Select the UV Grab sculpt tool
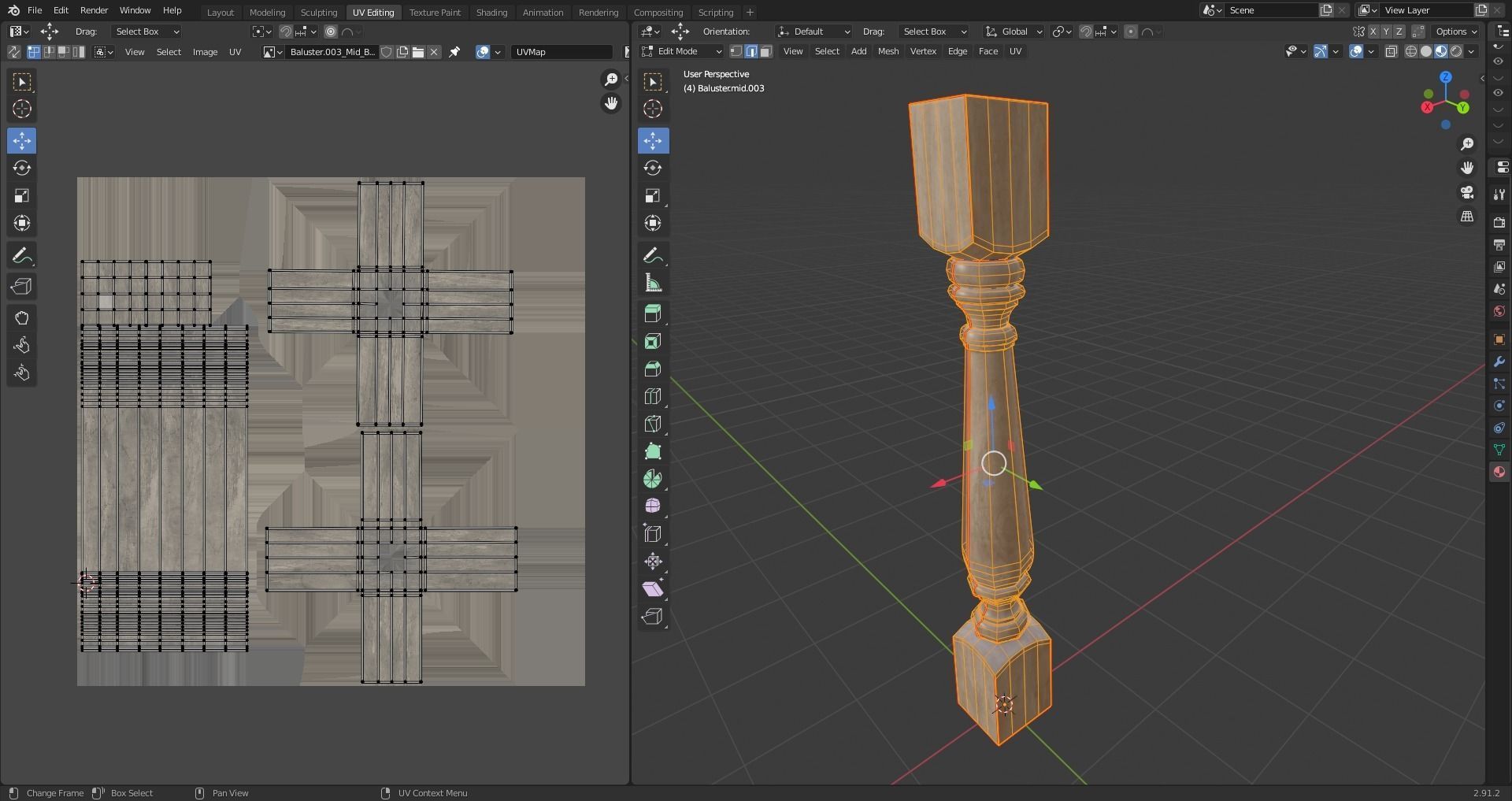Screen dimensions: 1512x801 [x=22, y=318]
